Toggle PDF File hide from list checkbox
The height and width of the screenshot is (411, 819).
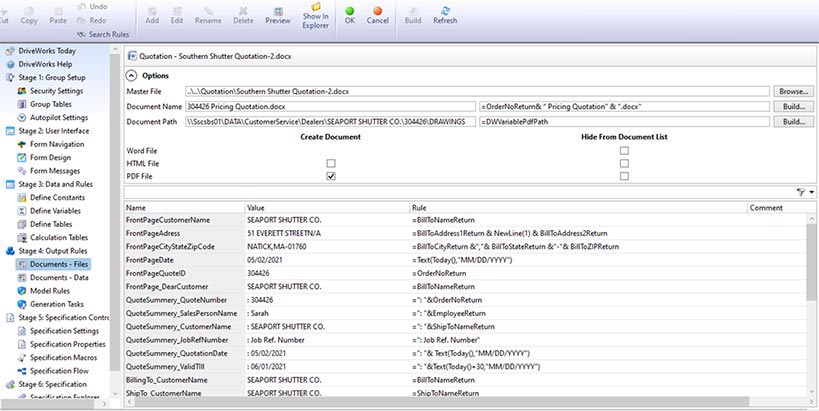(x=624, y=176)
